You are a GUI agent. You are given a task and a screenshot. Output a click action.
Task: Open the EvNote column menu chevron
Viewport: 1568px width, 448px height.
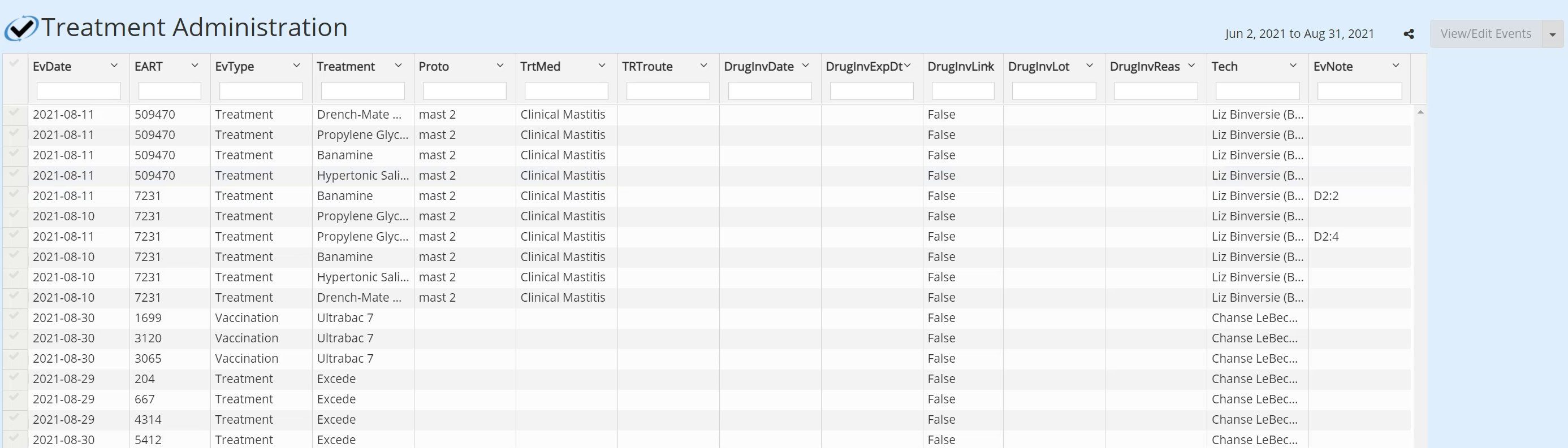click(x=1396, y=66)
